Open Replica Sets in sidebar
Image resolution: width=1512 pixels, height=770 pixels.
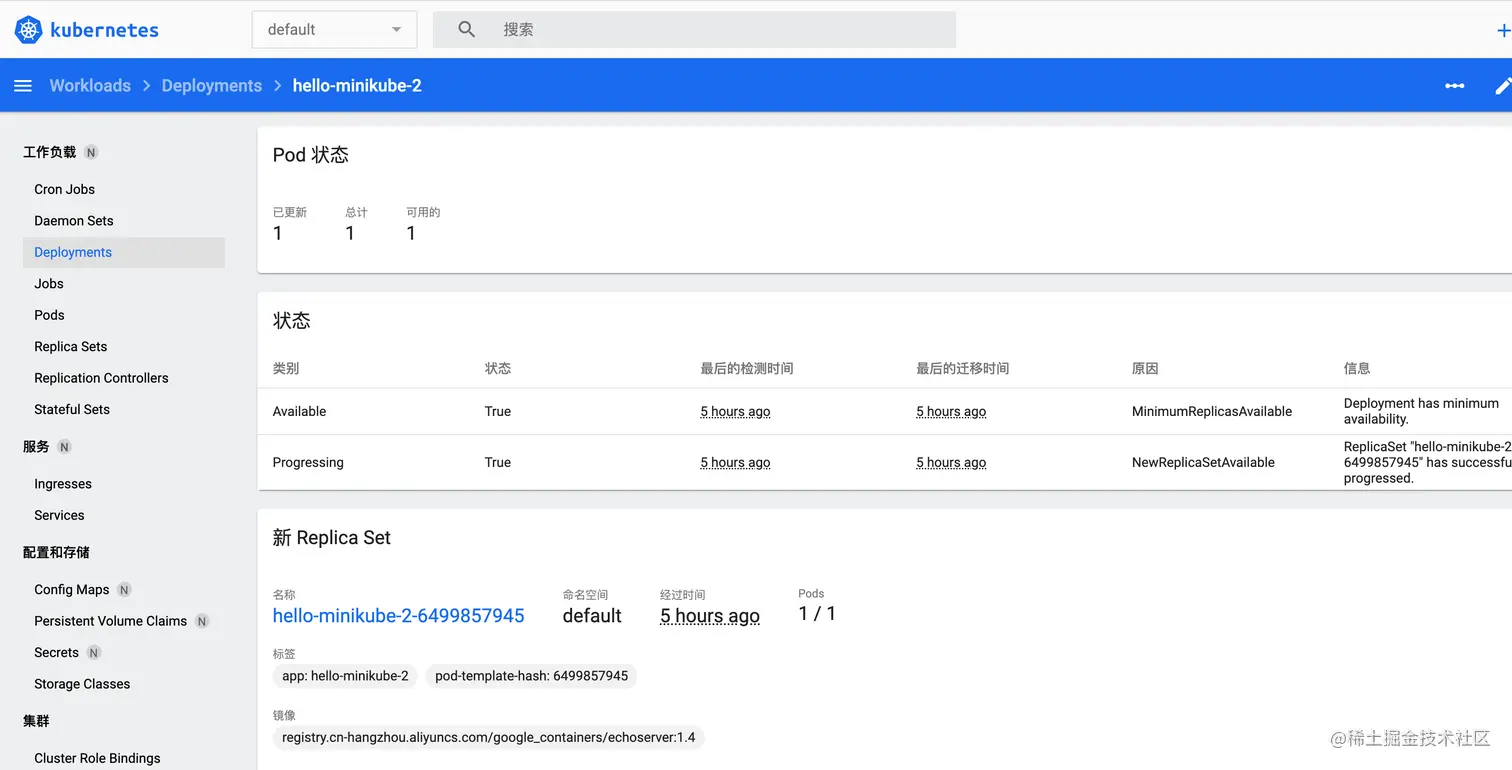pos(71,347)
